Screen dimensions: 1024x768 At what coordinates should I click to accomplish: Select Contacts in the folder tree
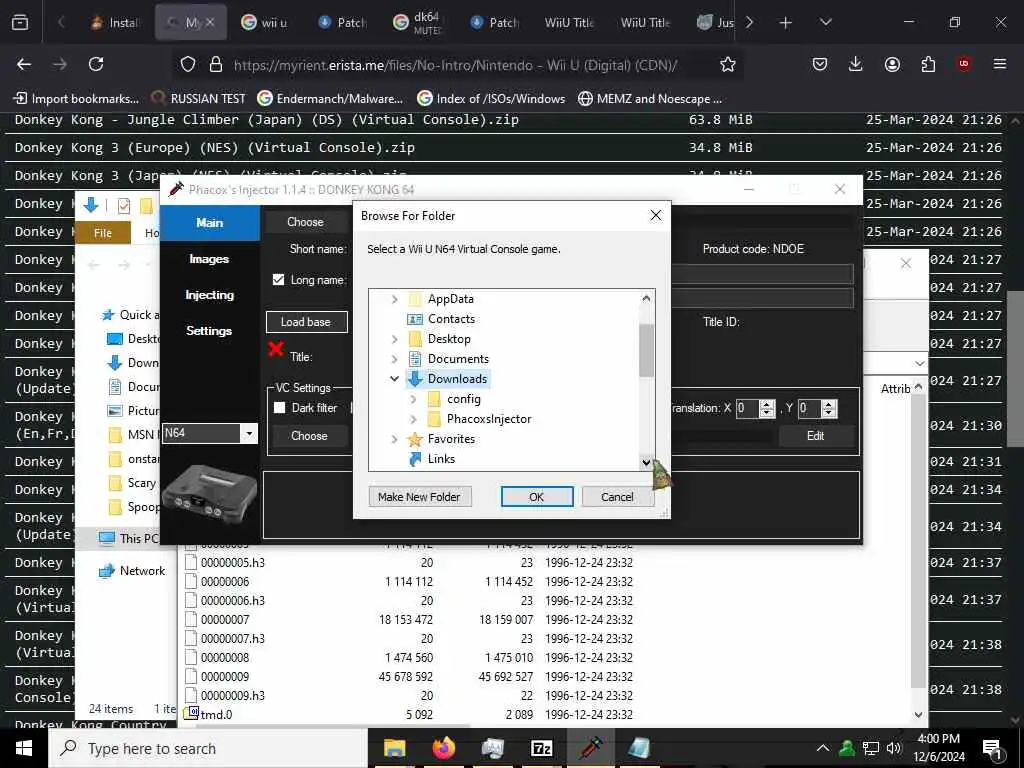pyautogui.click(x=451, y=319)
